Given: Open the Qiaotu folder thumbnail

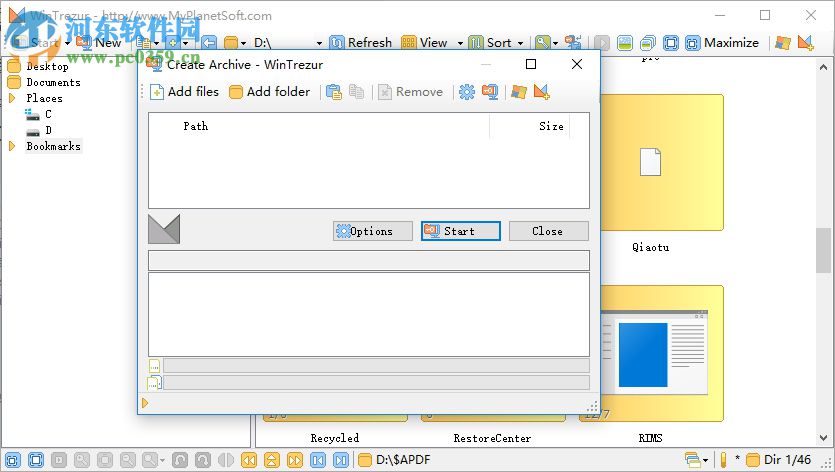Looking at the screenshot, I should (651, 162).
